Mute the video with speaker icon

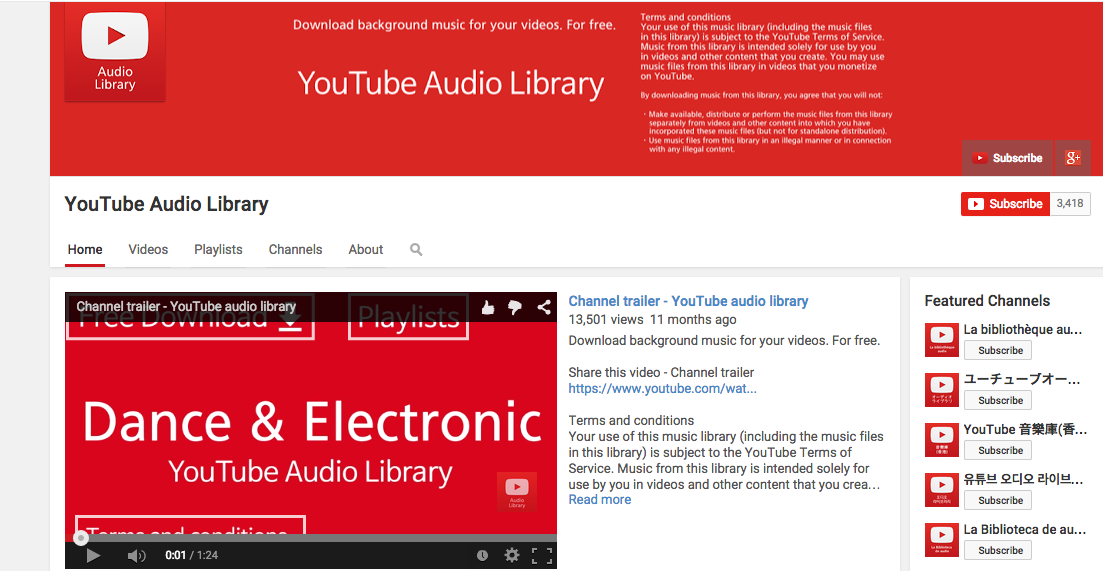tap(136, 556)
